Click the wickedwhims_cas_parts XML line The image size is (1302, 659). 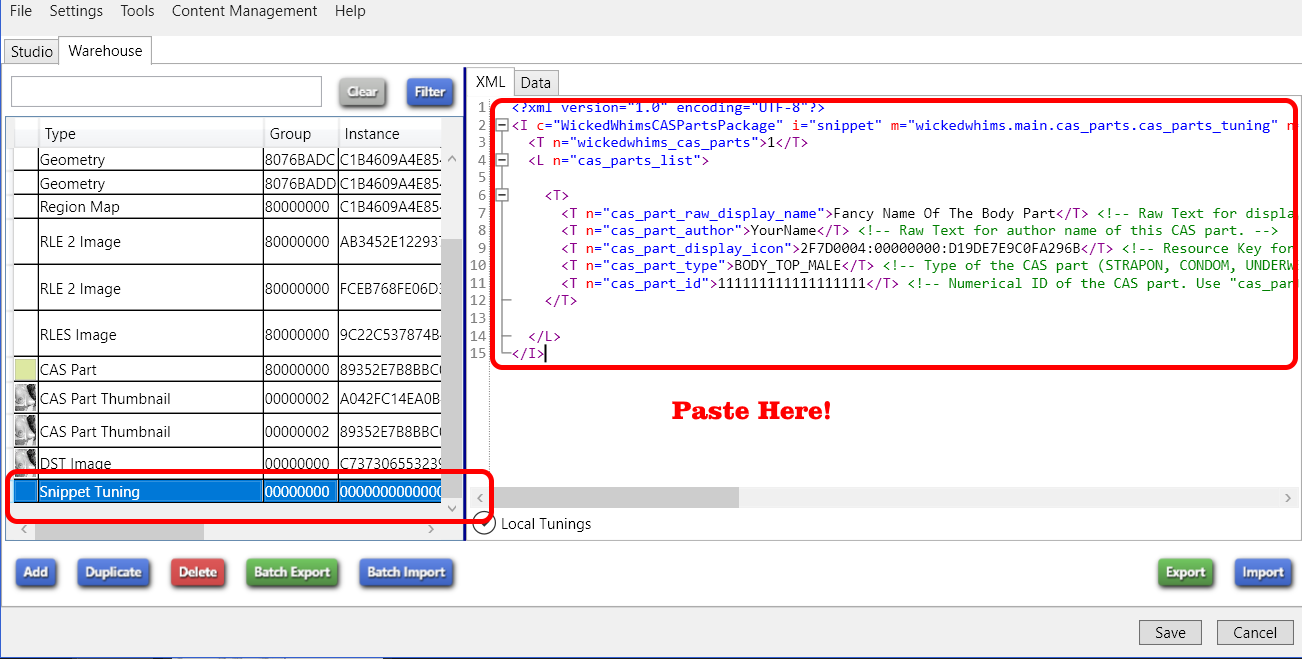coord(668,142)
